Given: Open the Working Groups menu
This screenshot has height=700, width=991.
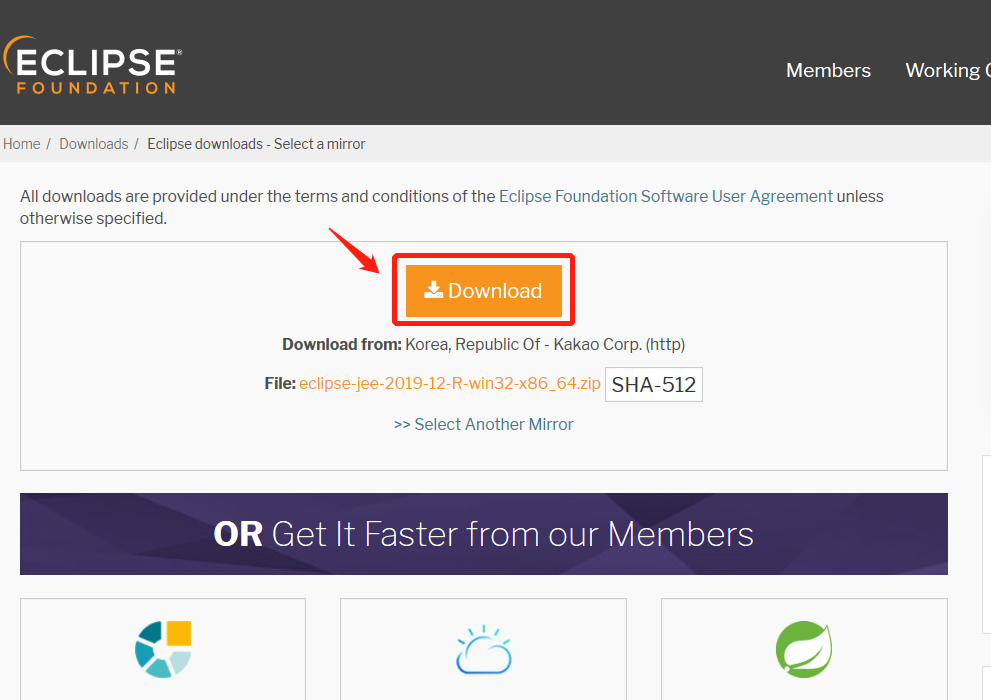Looking at the screenshot, I should (x=947, y=70).
